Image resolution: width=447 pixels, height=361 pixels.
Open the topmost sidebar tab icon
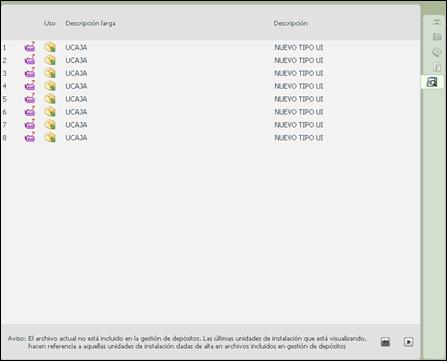(436, 22)
